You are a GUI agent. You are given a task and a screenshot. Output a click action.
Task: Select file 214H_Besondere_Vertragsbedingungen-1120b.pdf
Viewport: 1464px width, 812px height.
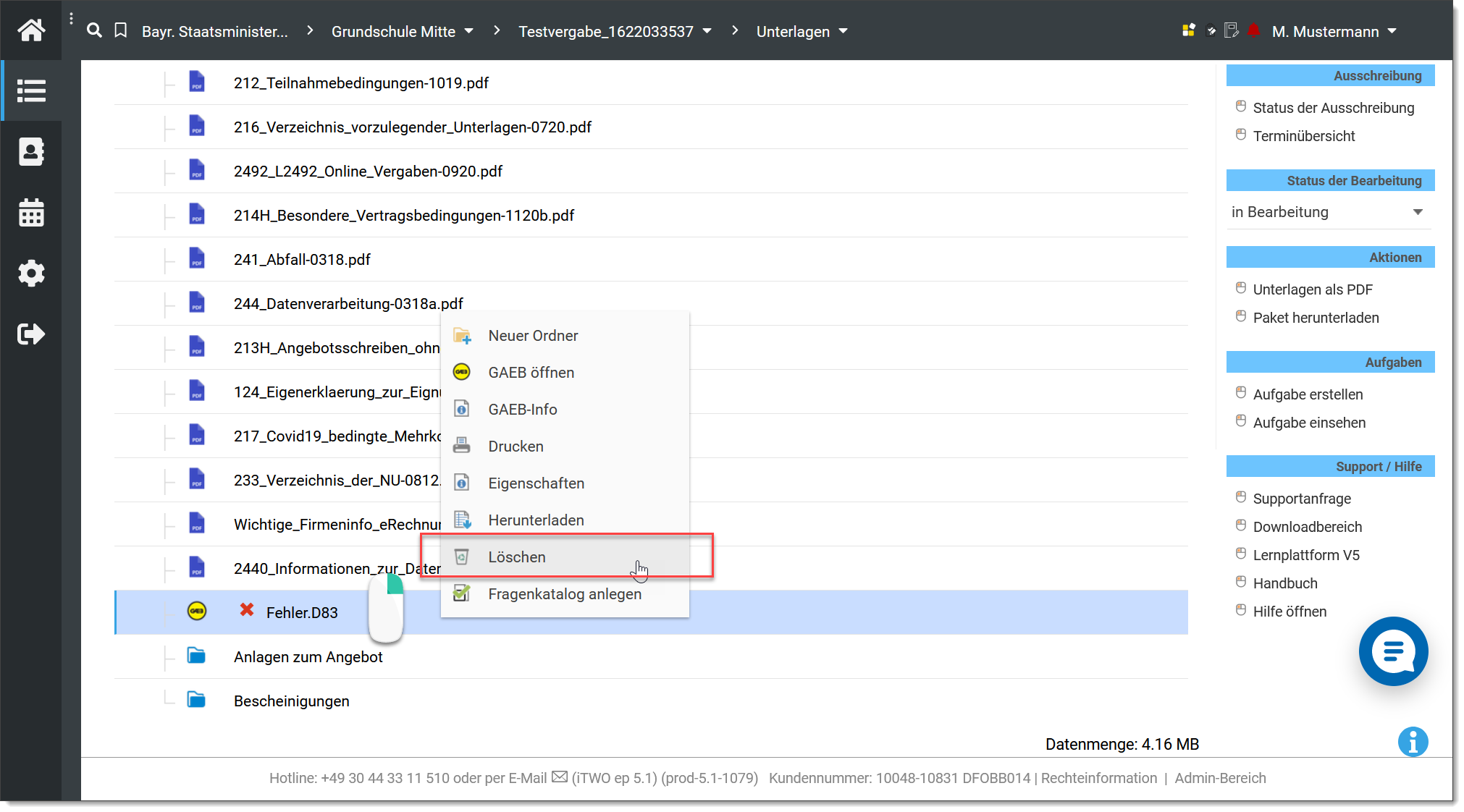point(404,216)
